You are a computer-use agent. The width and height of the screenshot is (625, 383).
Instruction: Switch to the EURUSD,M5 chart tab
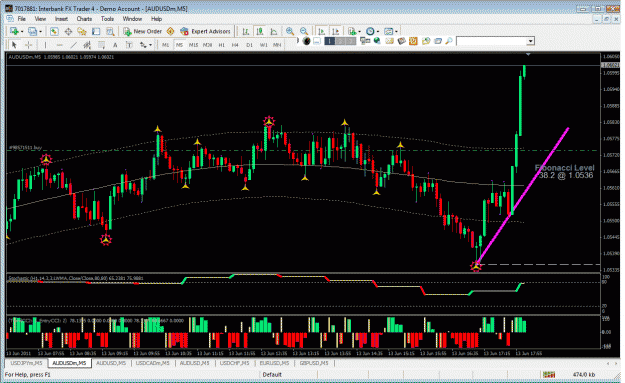274,363
